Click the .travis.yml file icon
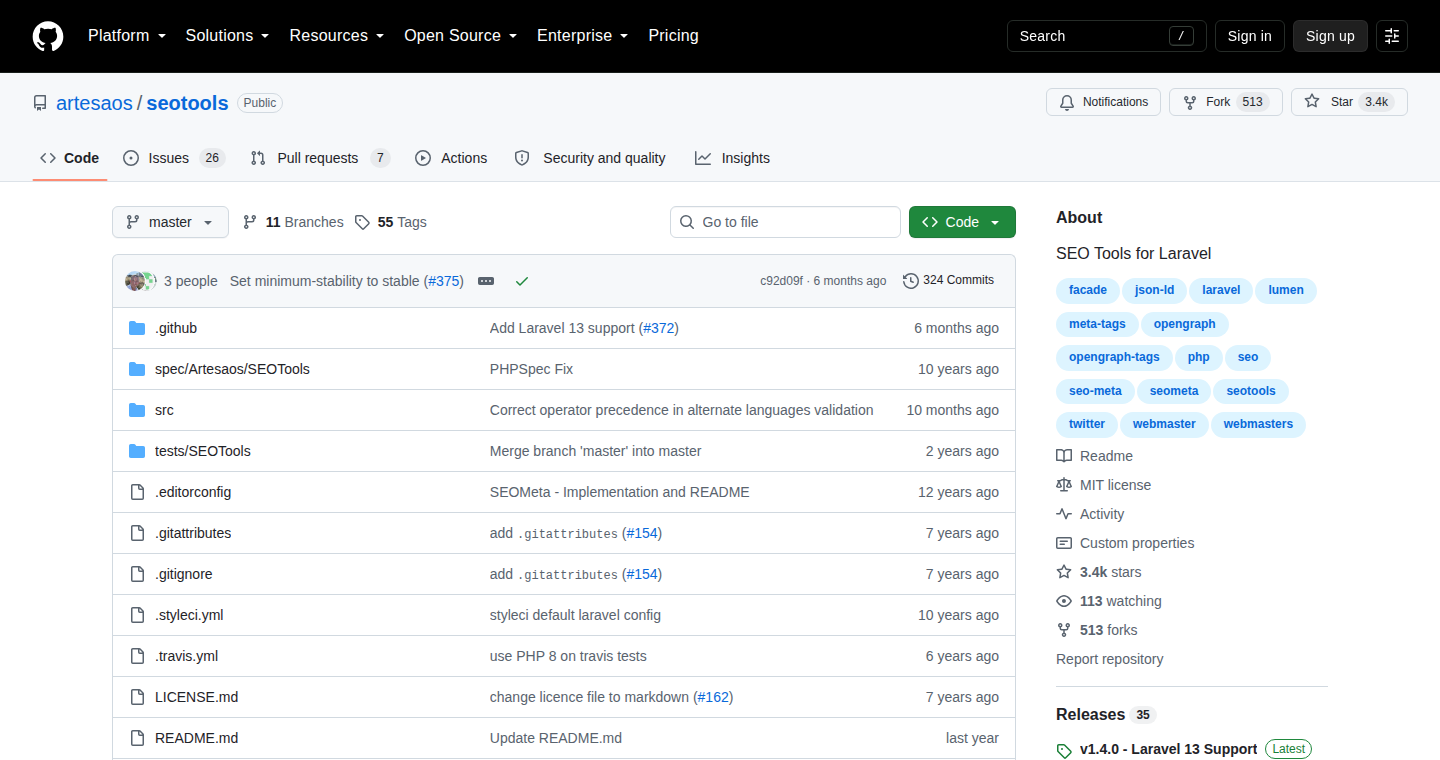The height and width of the screenshot is (760, 1440). 137,656
